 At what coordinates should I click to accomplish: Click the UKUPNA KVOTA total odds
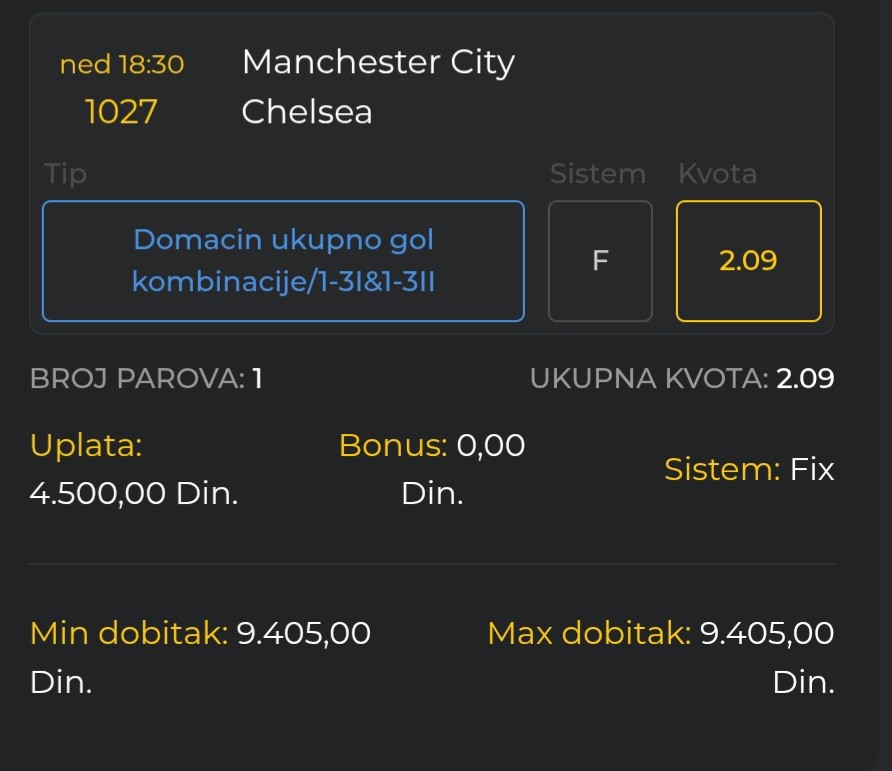click(805, 379)
